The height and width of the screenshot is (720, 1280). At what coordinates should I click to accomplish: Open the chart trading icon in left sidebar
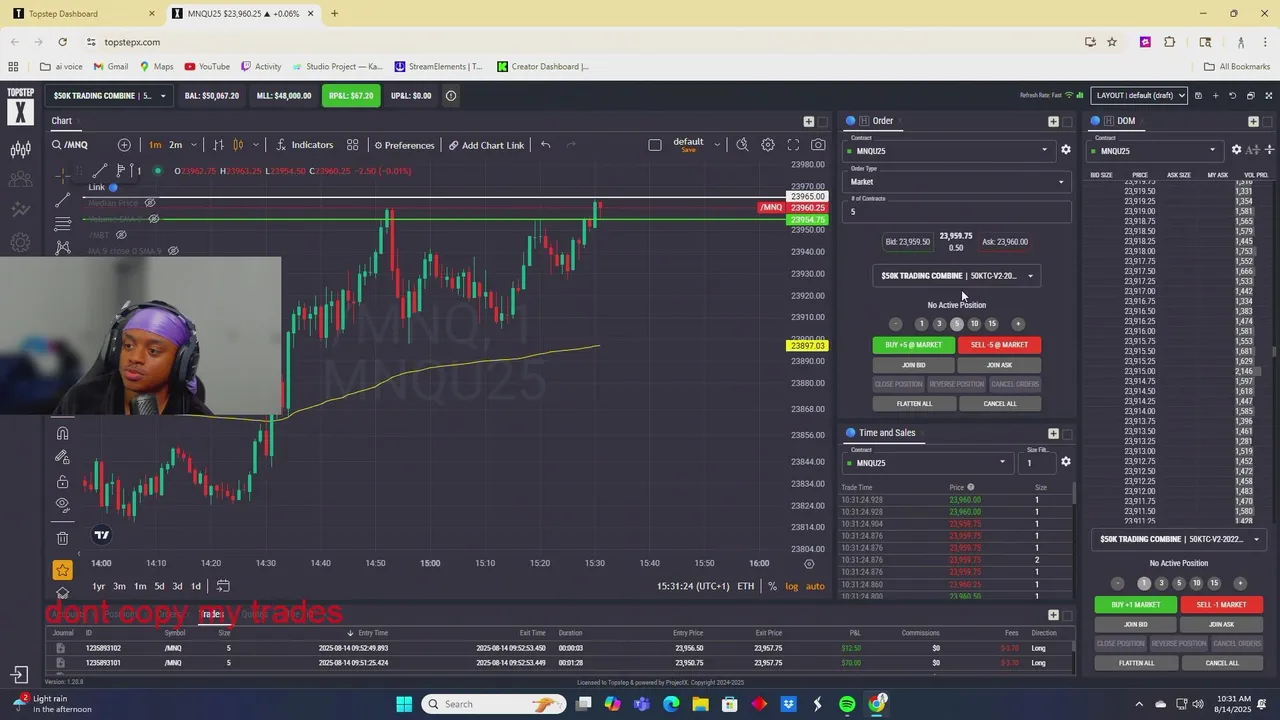20,150
